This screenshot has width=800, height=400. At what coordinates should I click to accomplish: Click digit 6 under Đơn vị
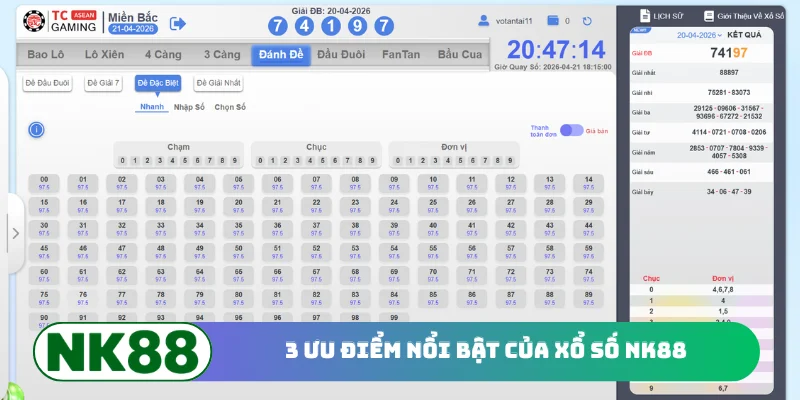[472, 161]
